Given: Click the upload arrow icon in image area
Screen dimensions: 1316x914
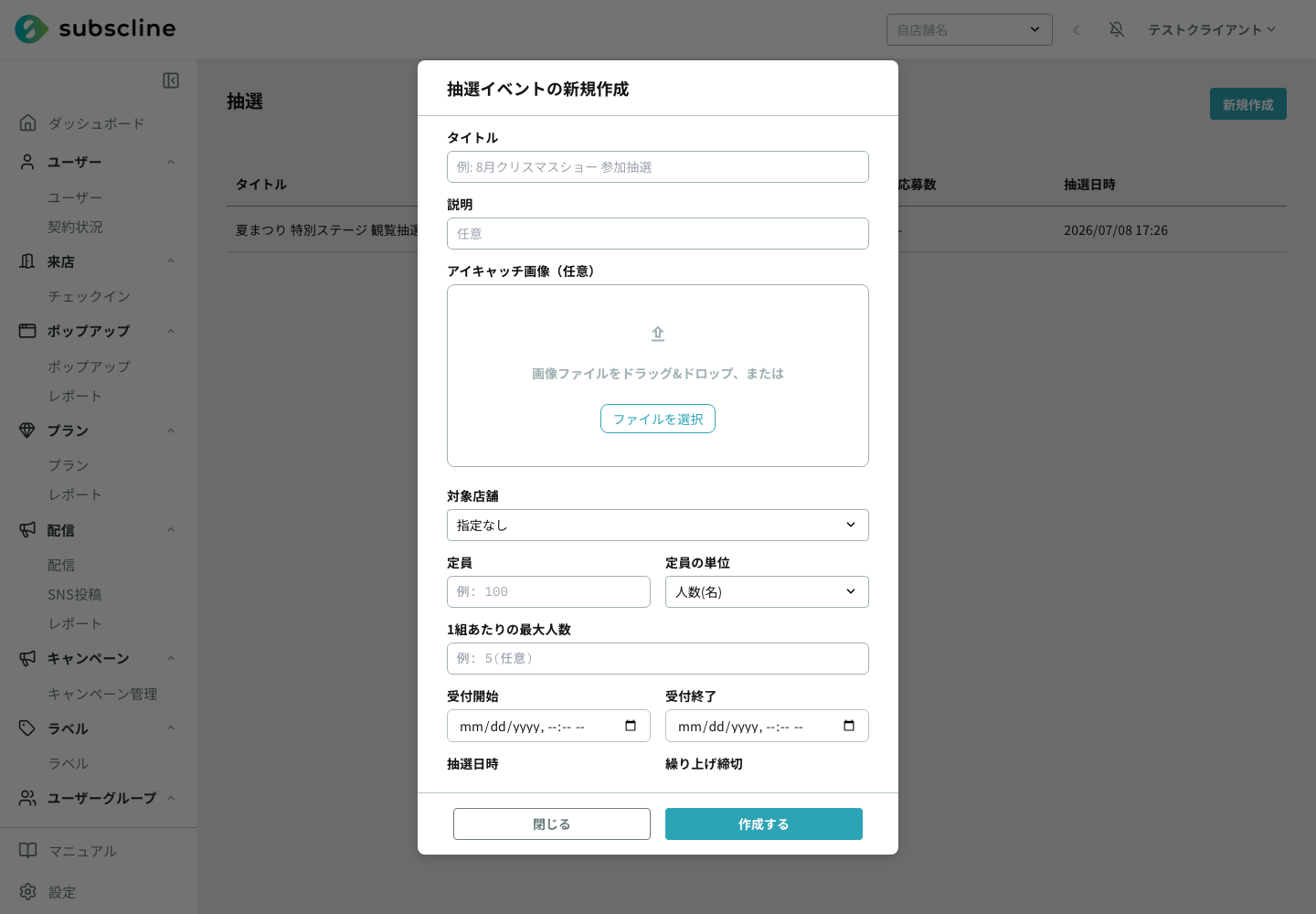Looking at the screenshot, I should point(658,334).
